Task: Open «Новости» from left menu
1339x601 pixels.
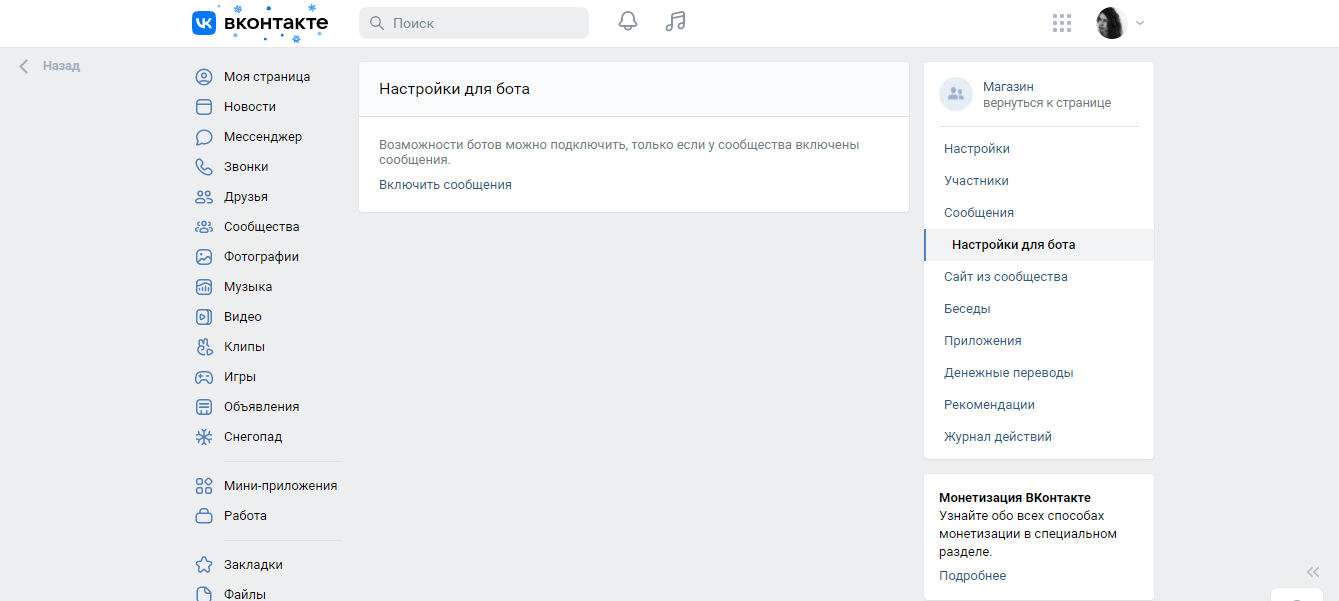Action: coord(250,107)
